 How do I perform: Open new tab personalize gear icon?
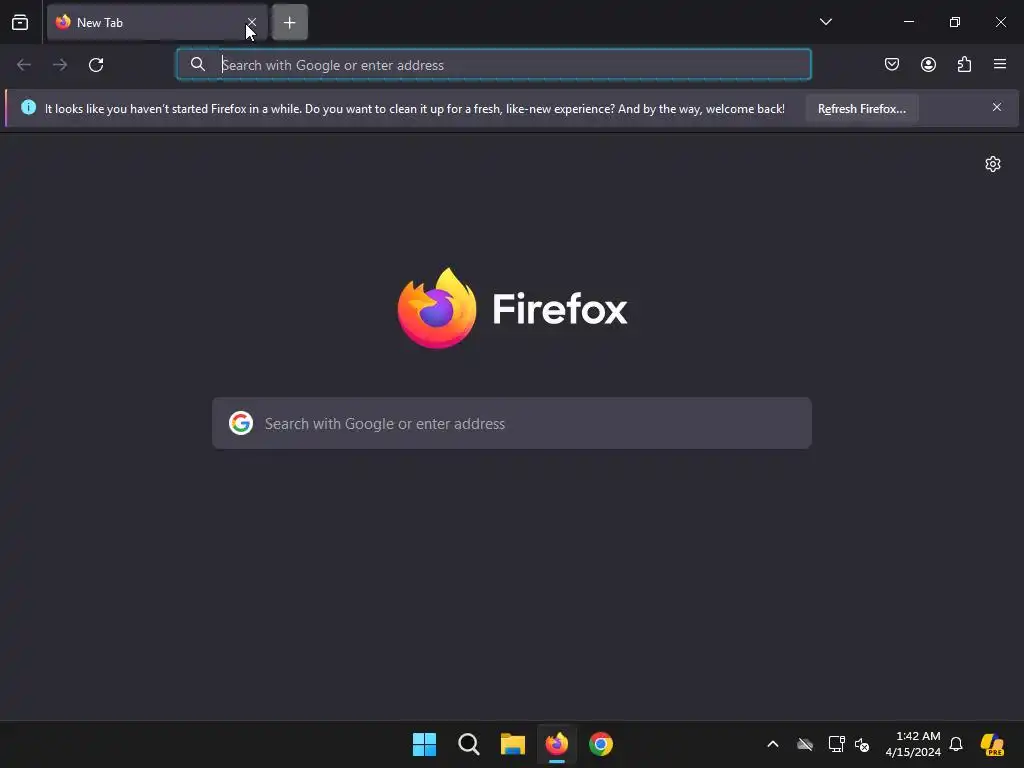click(x=993, y=164)
